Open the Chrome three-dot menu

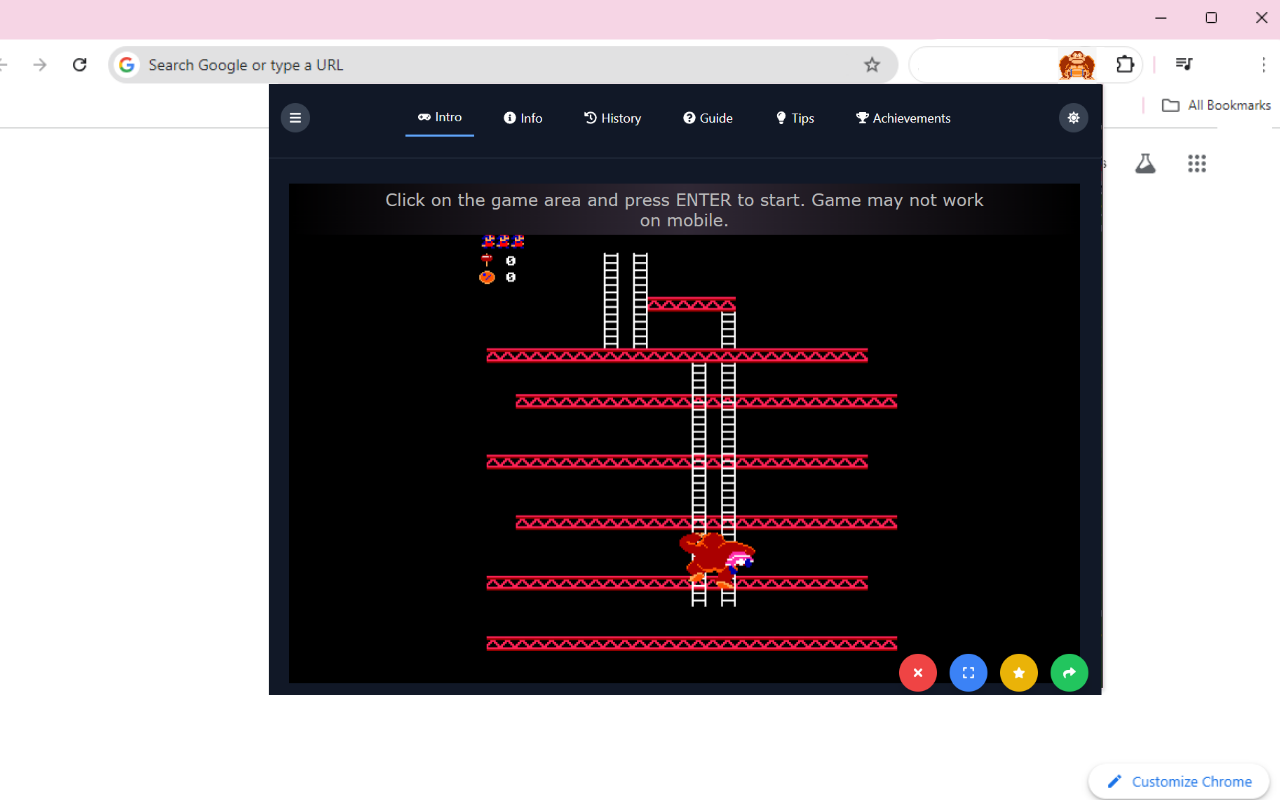tap(1264, 64)
